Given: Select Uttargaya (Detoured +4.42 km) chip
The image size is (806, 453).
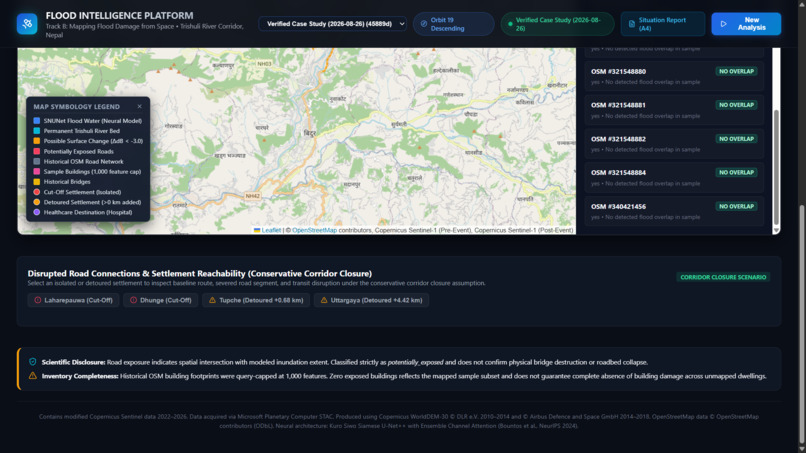Looking at the screenshot, I should tap(371, 300).
